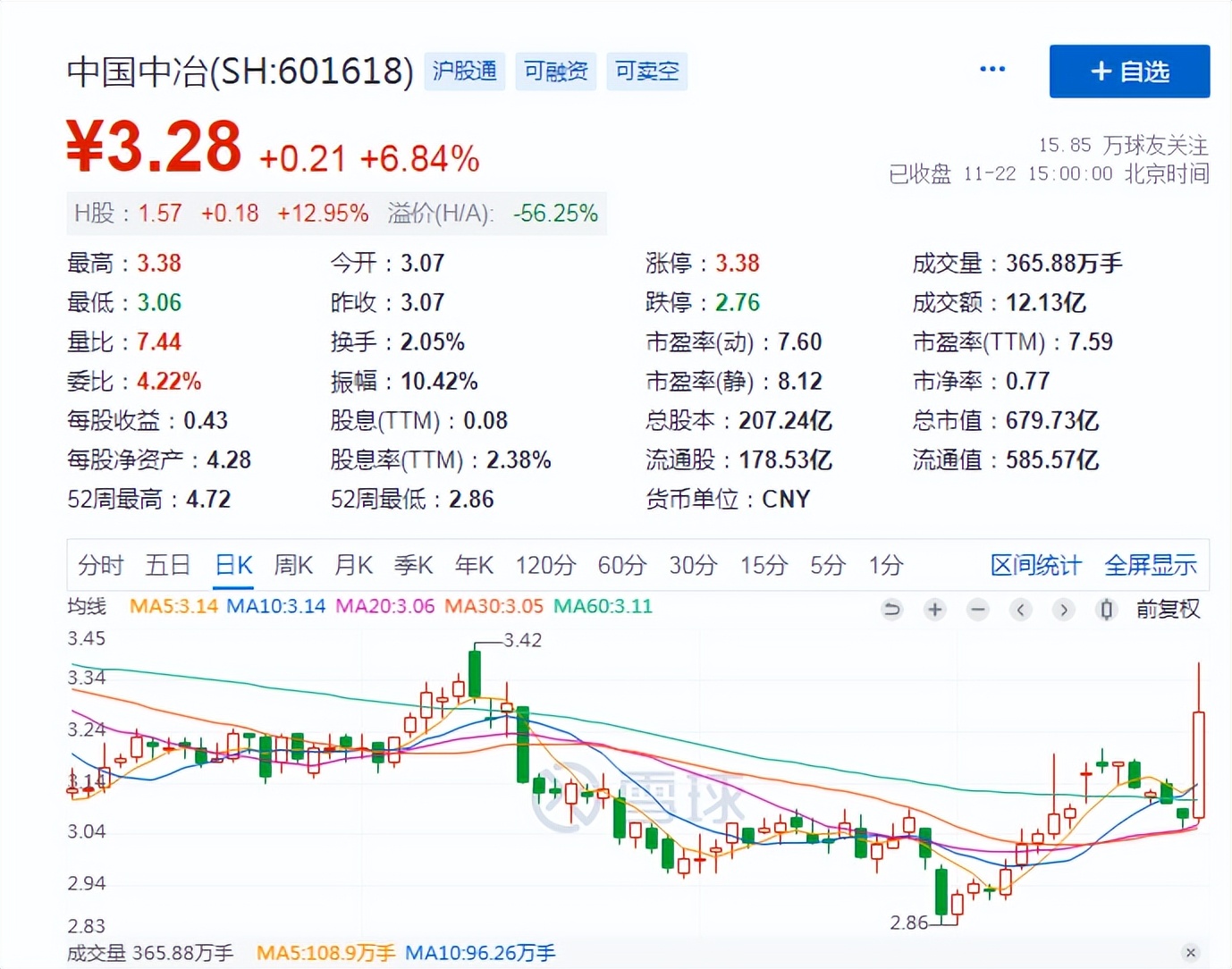
Task: Click the candlestick display style icon
Action: [1106, 610]
